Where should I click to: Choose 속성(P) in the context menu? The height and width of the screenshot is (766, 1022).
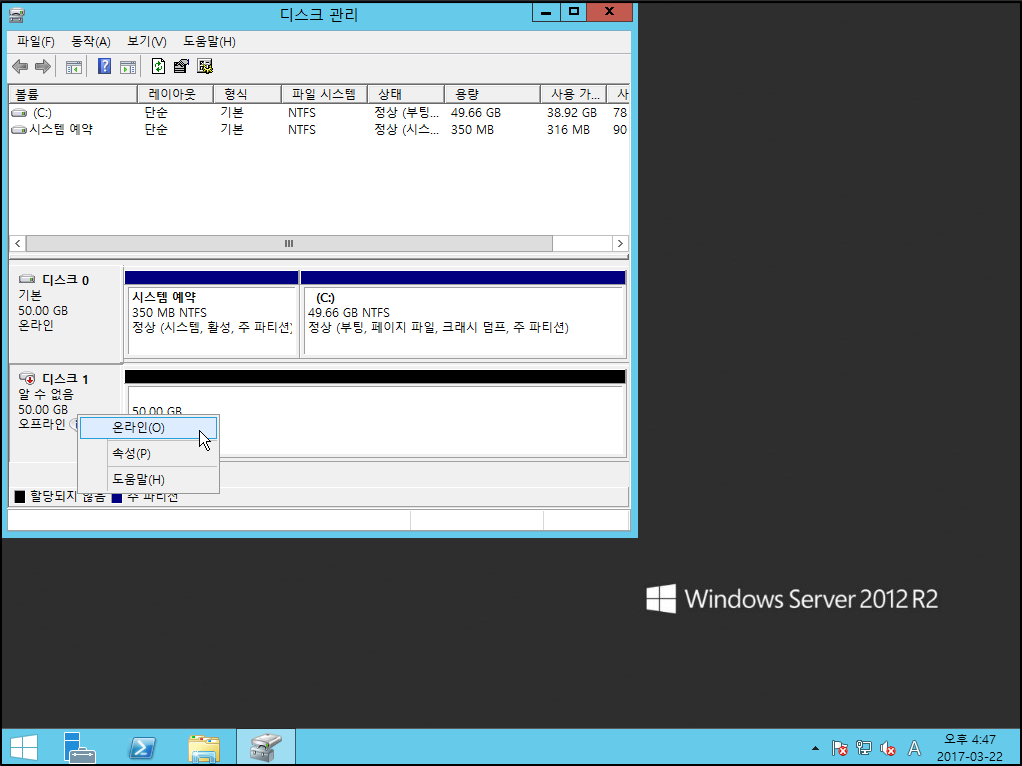149,453
